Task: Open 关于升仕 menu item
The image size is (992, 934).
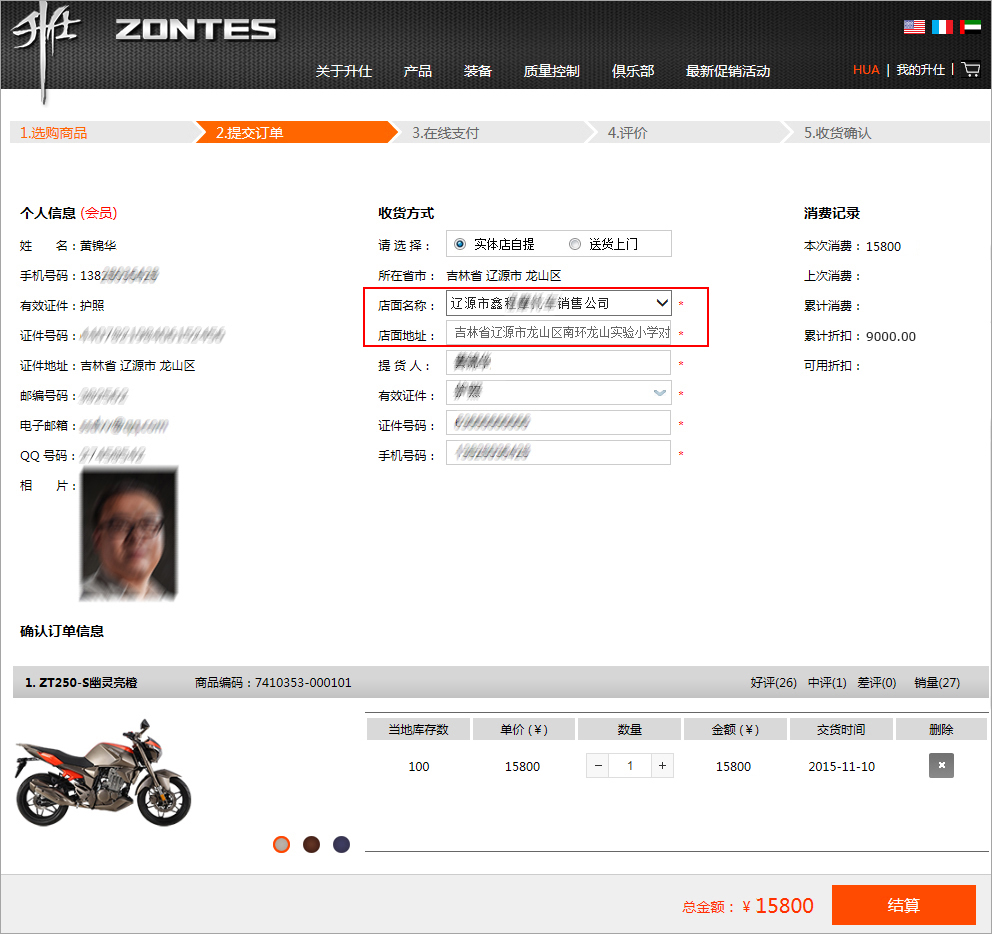Action: tap(344, 71)
